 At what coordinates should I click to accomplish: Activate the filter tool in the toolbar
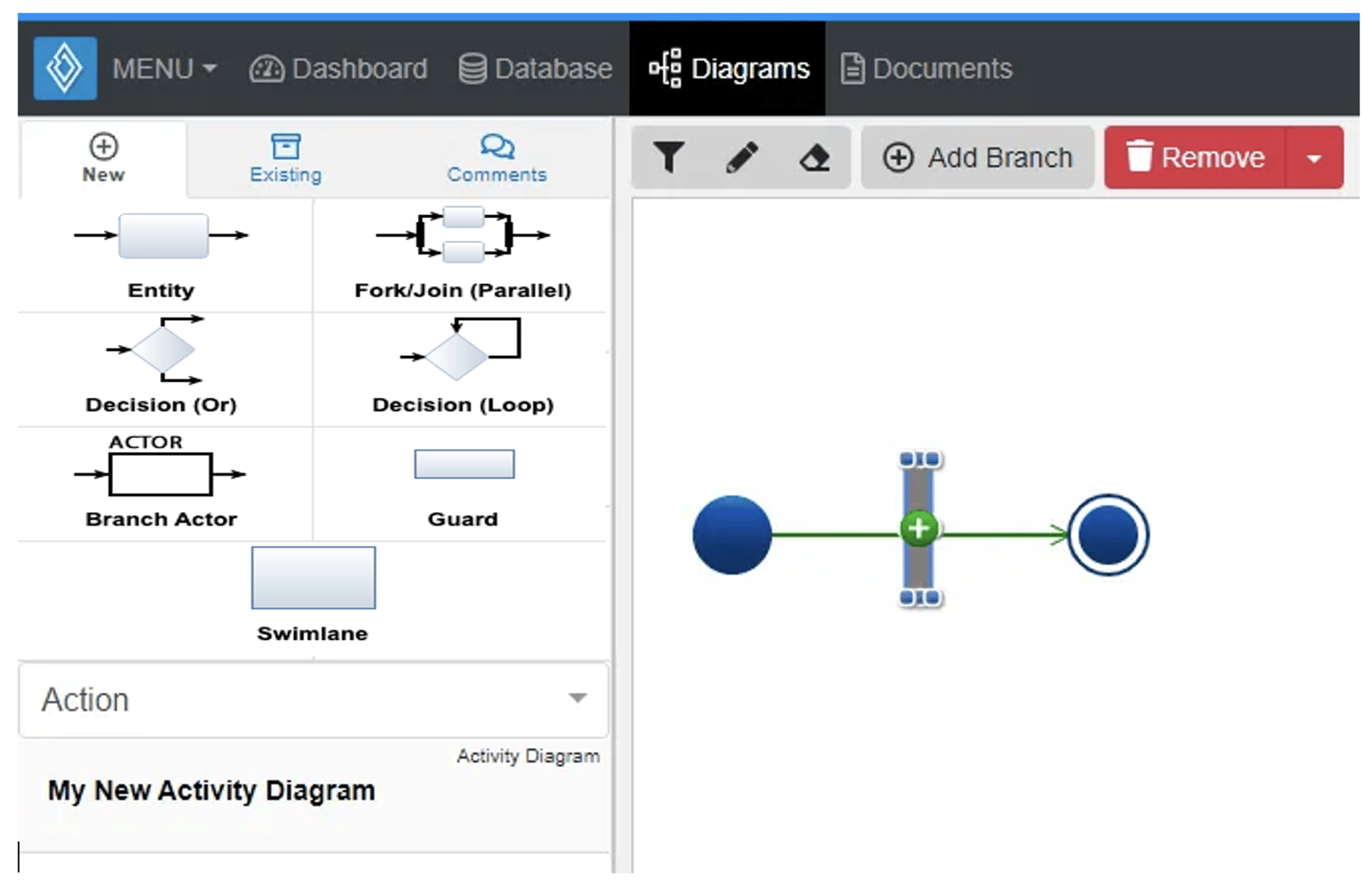668,157
